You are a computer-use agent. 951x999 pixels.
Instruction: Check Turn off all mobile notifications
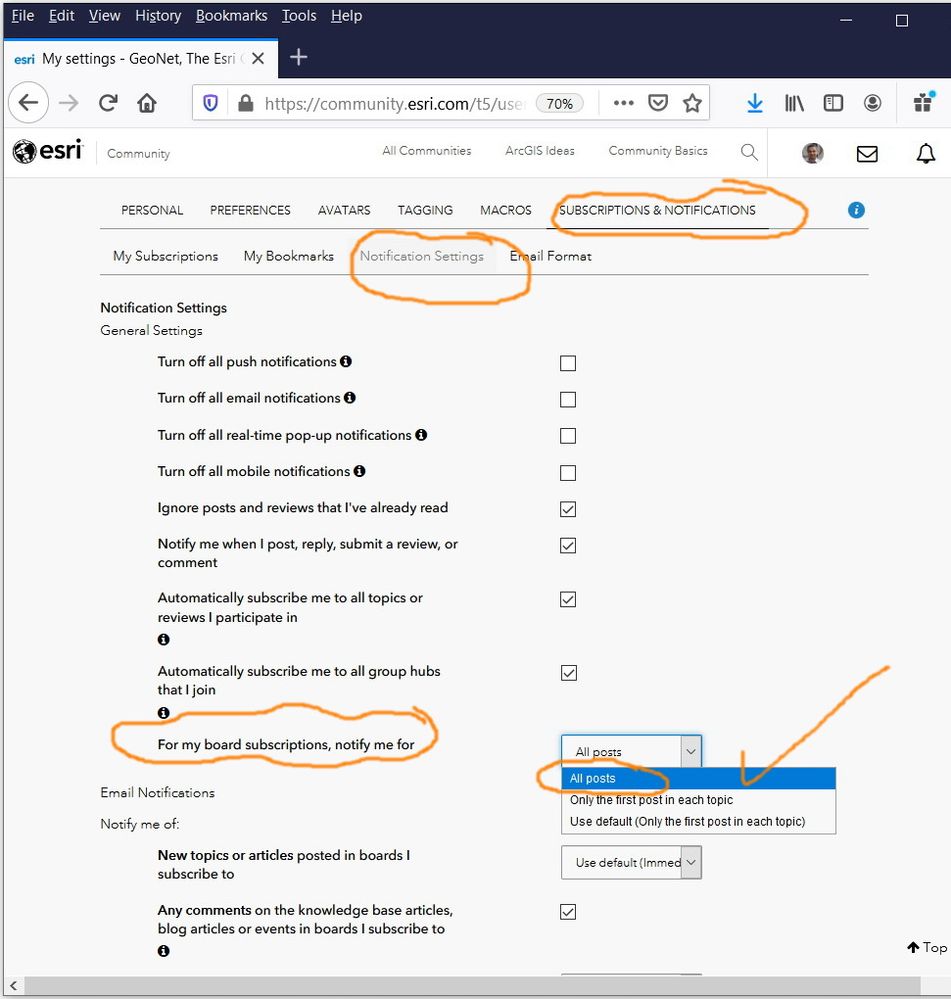coord(568,473)
